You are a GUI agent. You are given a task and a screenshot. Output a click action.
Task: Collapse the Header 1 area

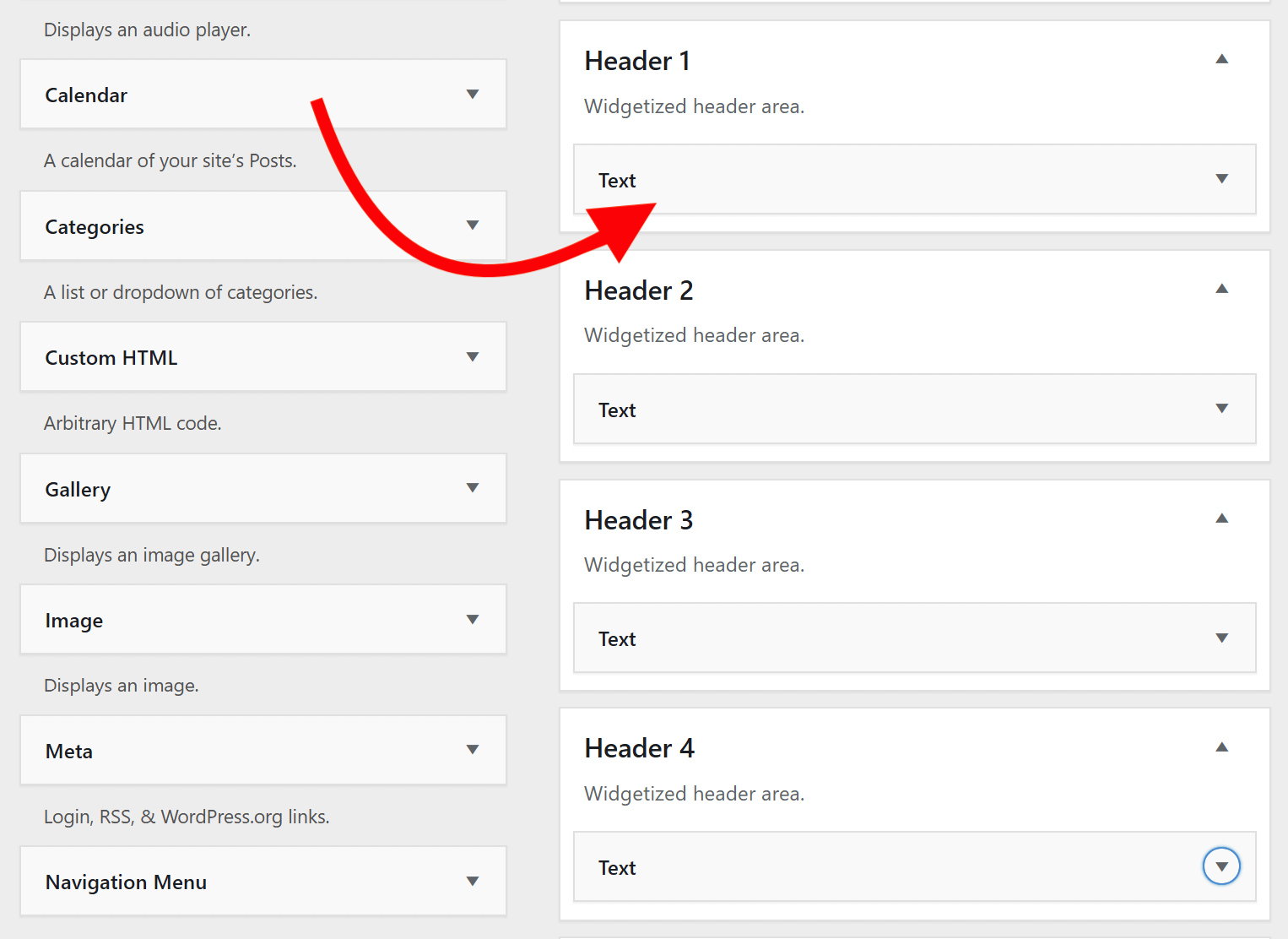point(1221,60)
